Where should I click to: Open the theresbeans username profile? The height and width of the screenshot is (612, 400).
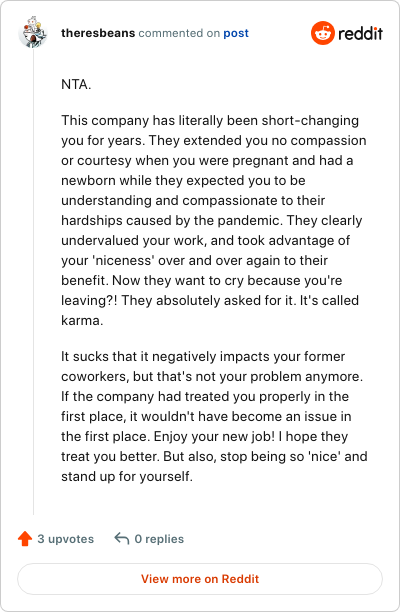point(98,33)
